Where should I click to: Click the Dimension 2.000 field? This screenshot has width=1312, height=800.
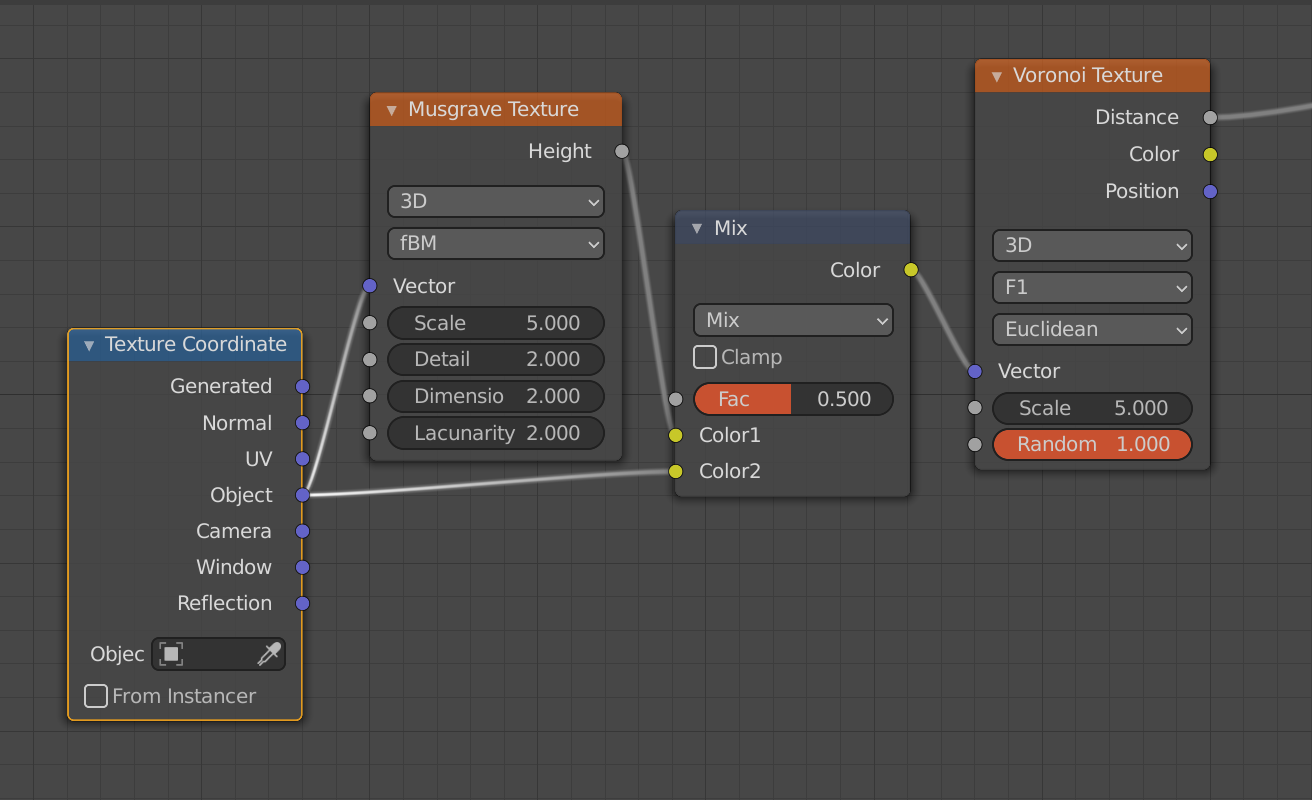pos(496,396)
